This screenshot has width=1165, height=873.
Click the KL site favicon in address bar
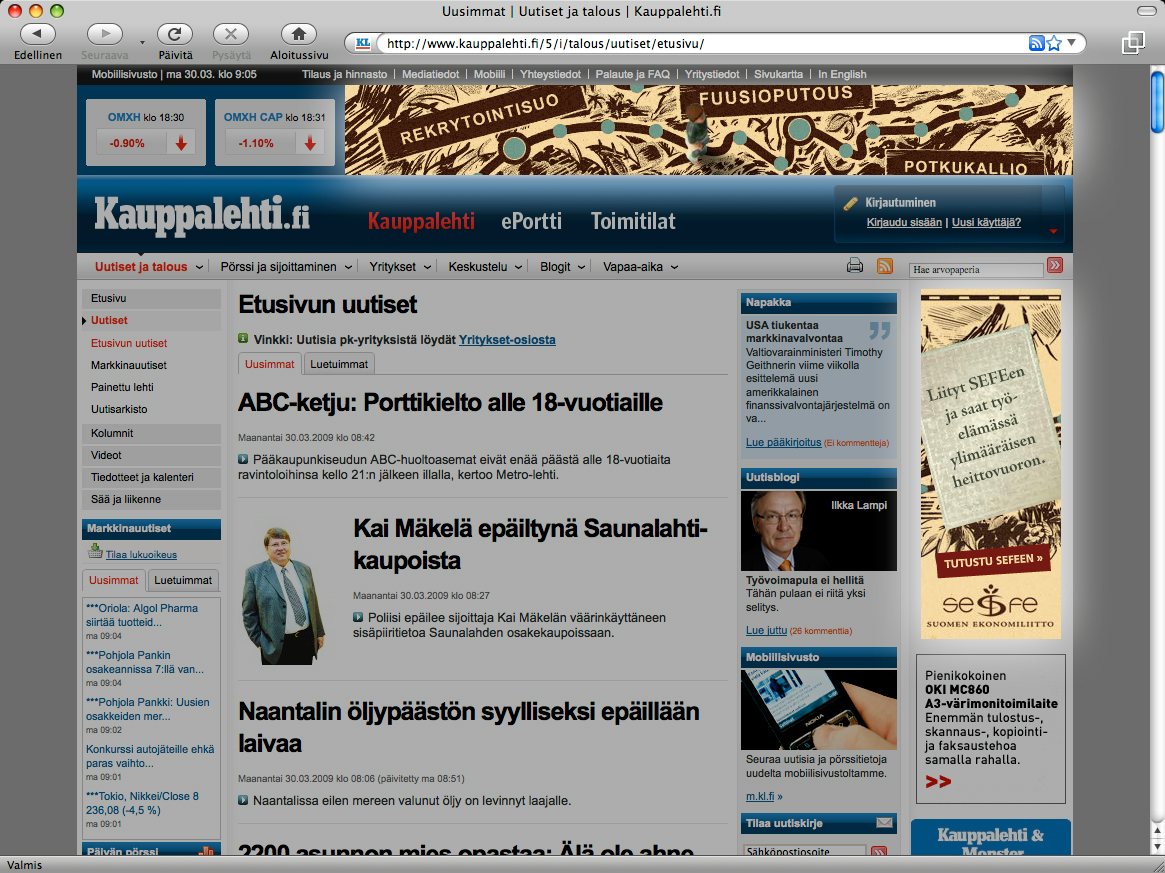click(x=363, y=43)
